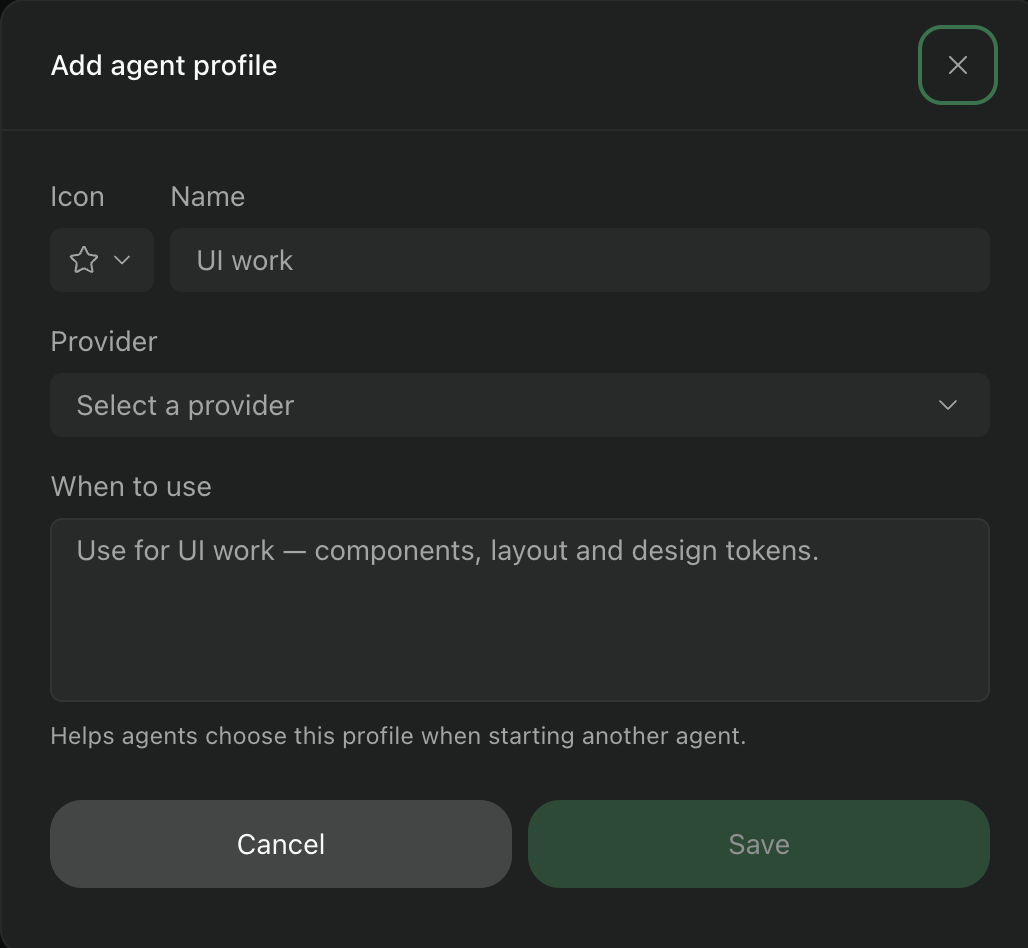
Task: Close the Add agent profile dialog
Action: 957,65
